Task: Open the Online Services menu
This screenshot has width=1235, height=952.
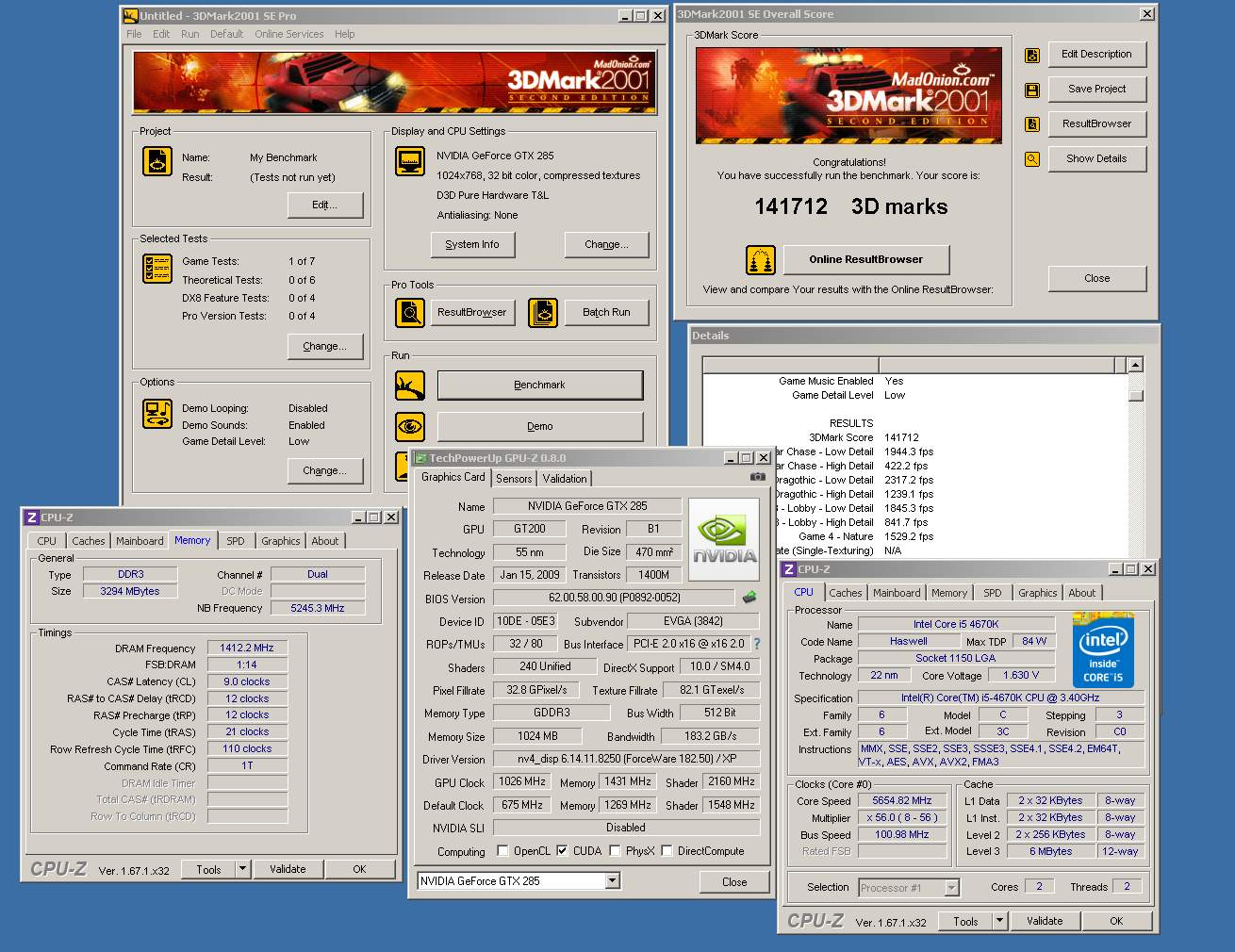Action: pyautogui.click(x=288, y=34)
